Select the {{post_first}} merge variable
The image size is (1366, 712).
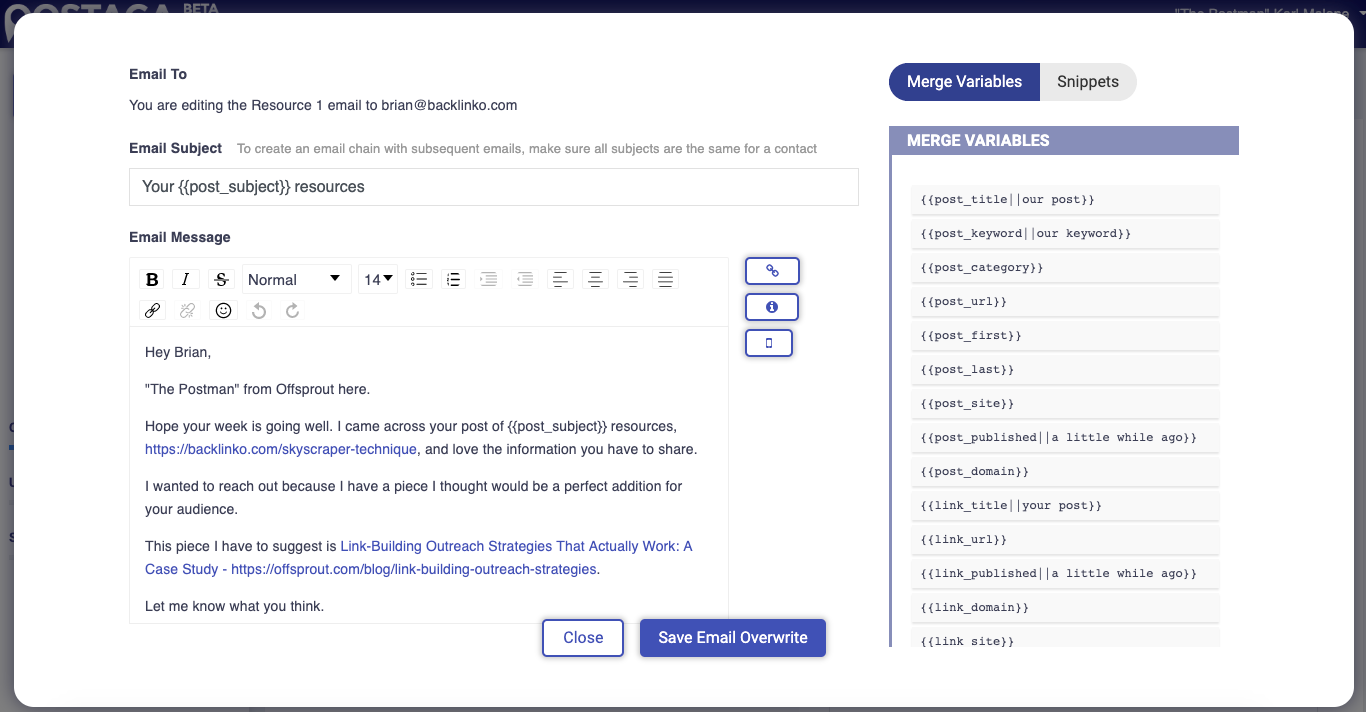1065,336
